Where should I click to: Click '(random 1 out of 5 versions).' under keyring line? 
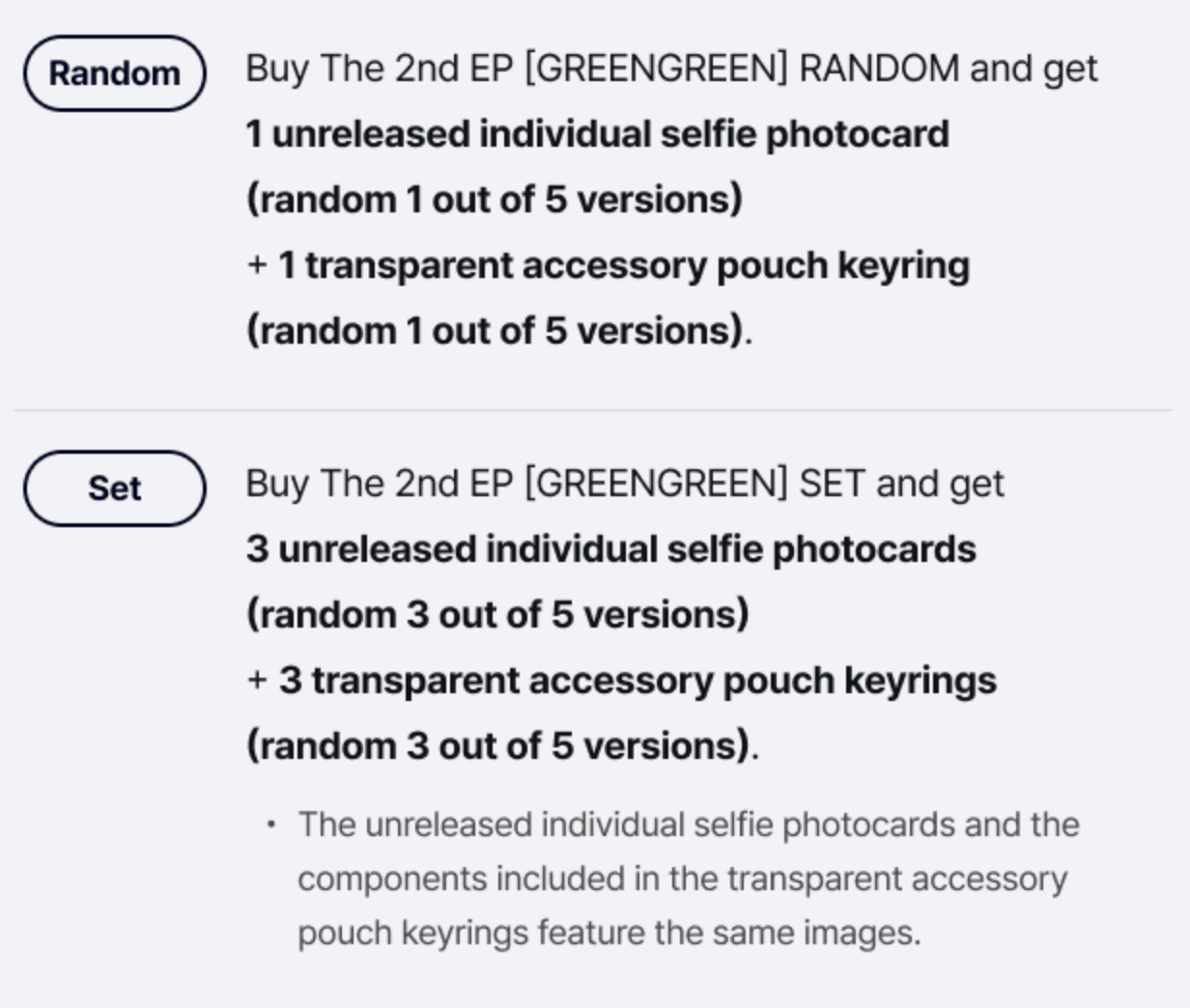tap(499, 331)
